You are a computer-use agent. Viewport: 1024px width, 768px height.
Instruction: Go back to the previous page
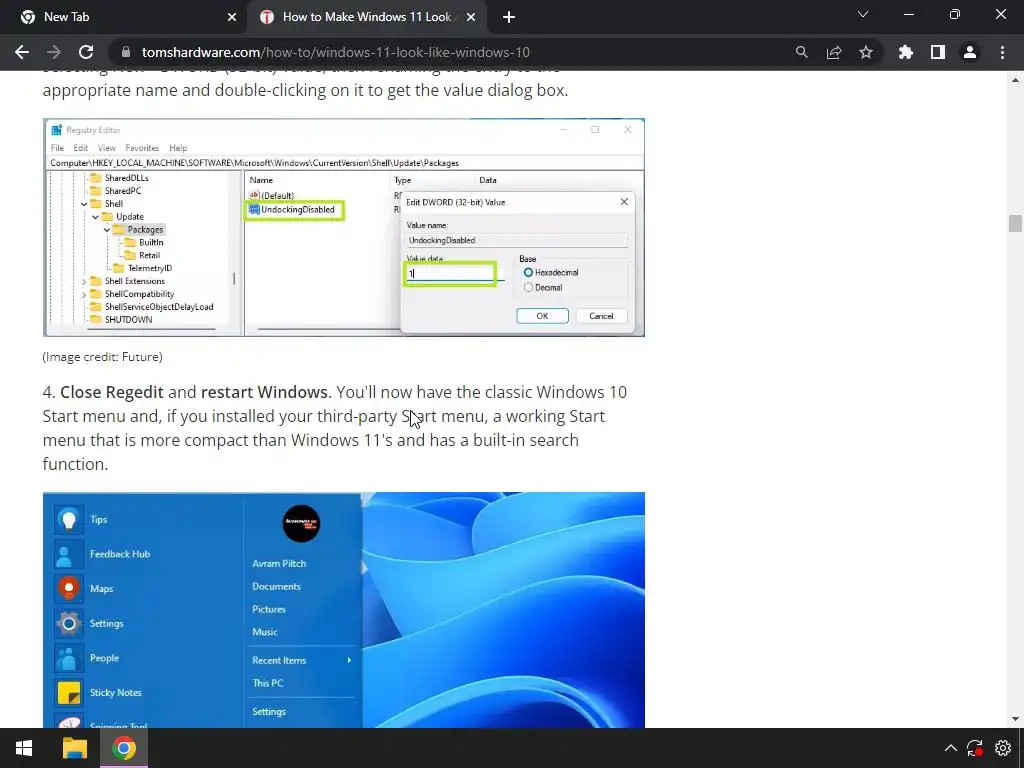[x=22, y=52]
